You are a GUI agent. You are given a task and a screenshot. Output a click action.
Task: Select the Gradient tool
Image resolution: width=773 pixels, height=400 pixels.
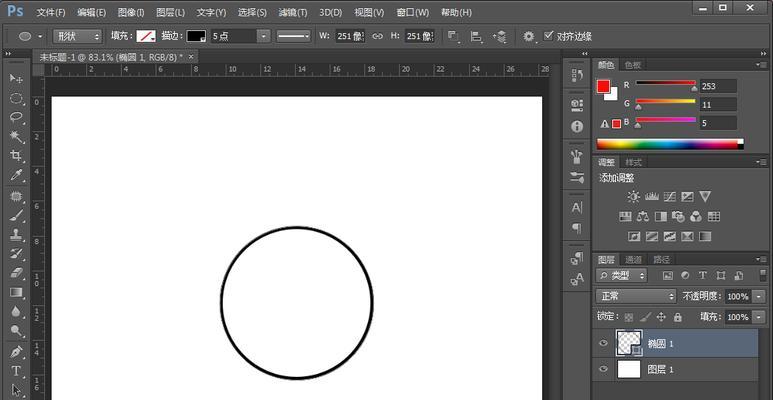(x=16, y=292)
